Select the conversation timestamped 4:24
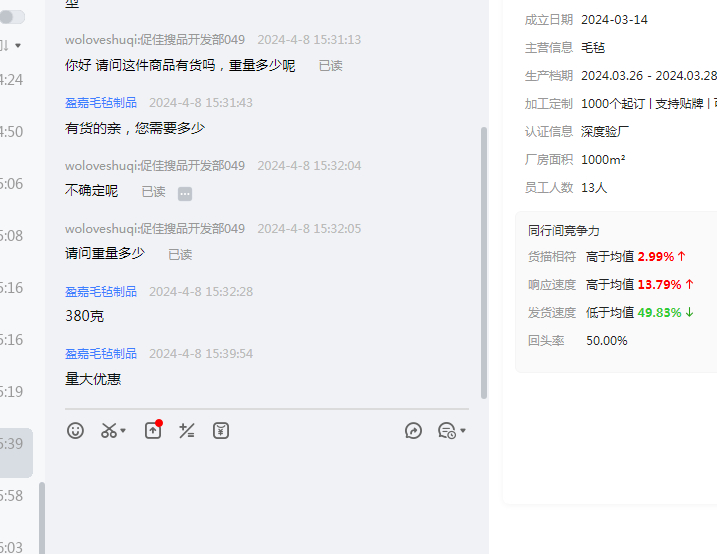 pos(11,80)
